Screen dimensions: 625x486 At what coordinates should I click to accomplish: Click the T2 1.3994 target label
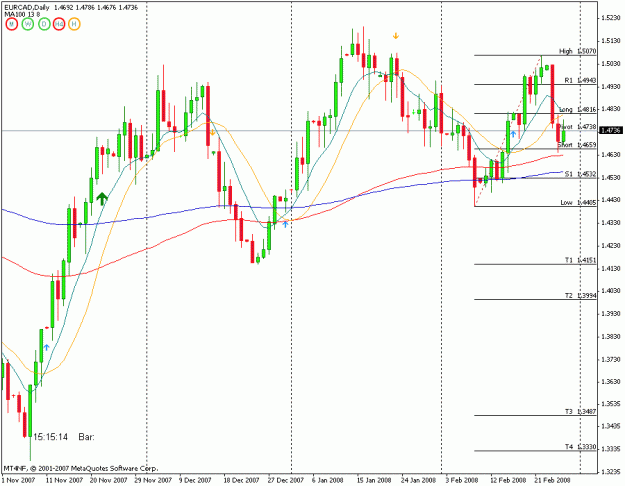(580, 296)
